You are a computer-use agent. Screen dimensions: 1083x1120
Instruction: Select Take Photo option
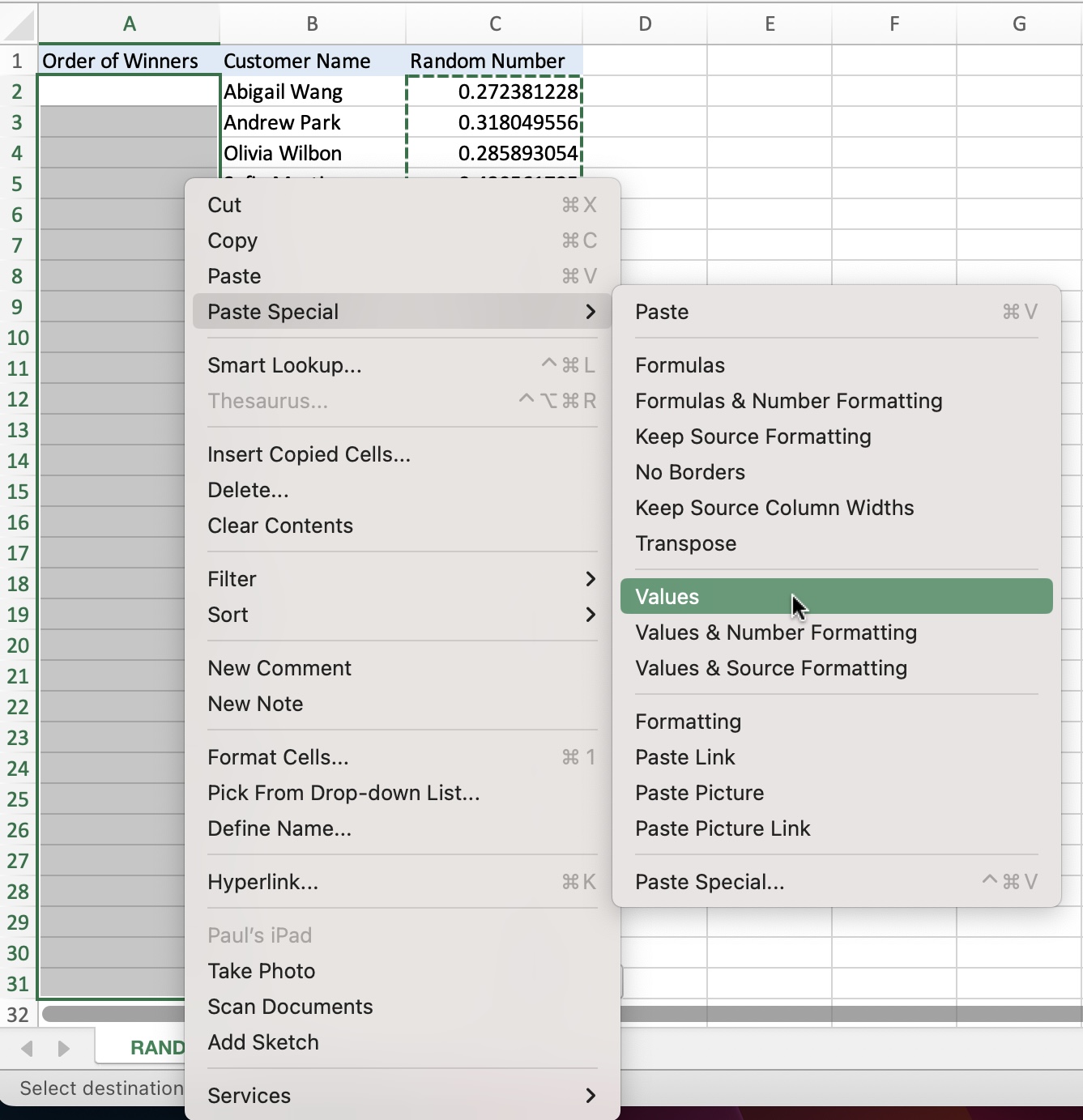pyautogui.click(x=403, y=971)
